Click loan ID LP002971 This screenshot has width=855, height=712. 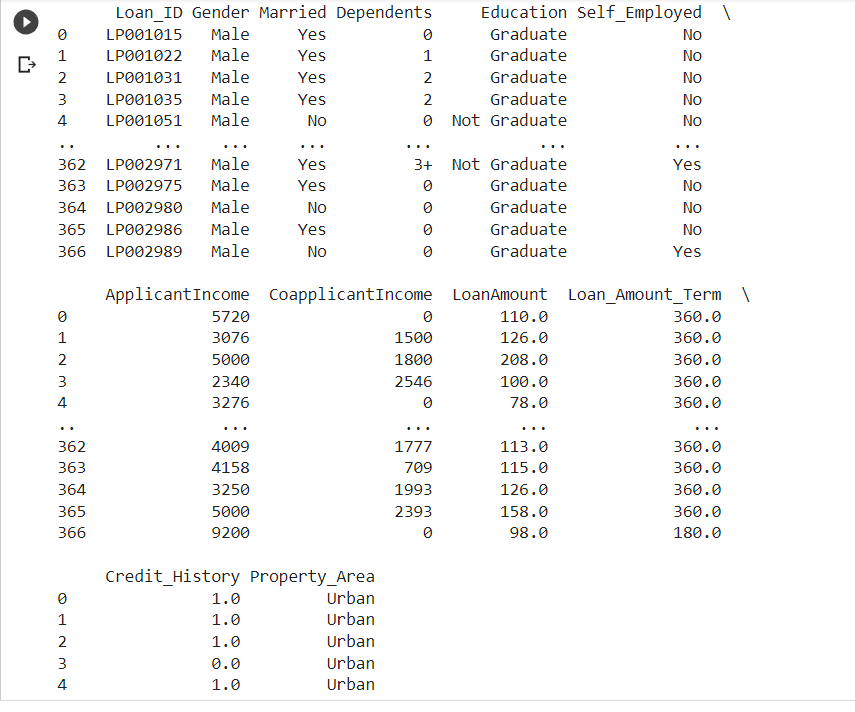(x=144, y=165)
